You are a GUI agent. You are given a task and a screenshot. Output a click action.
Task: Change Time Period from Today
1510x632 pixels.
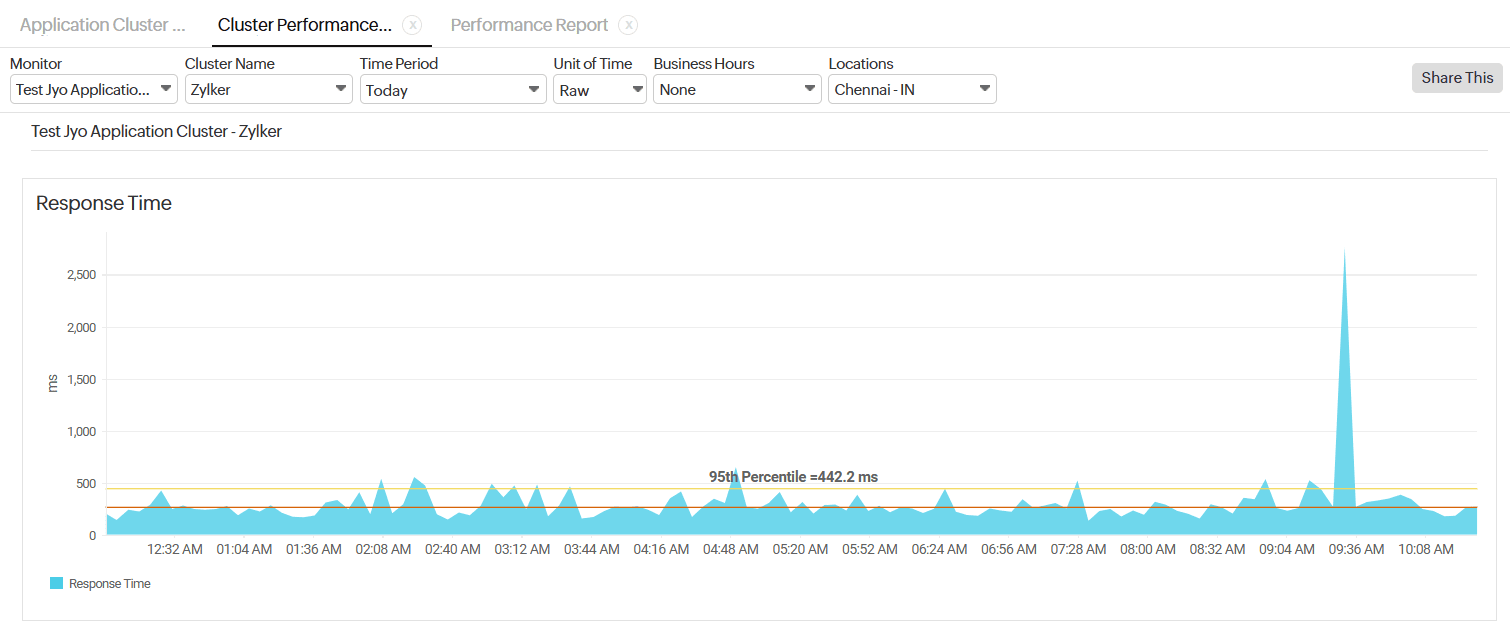452,90
